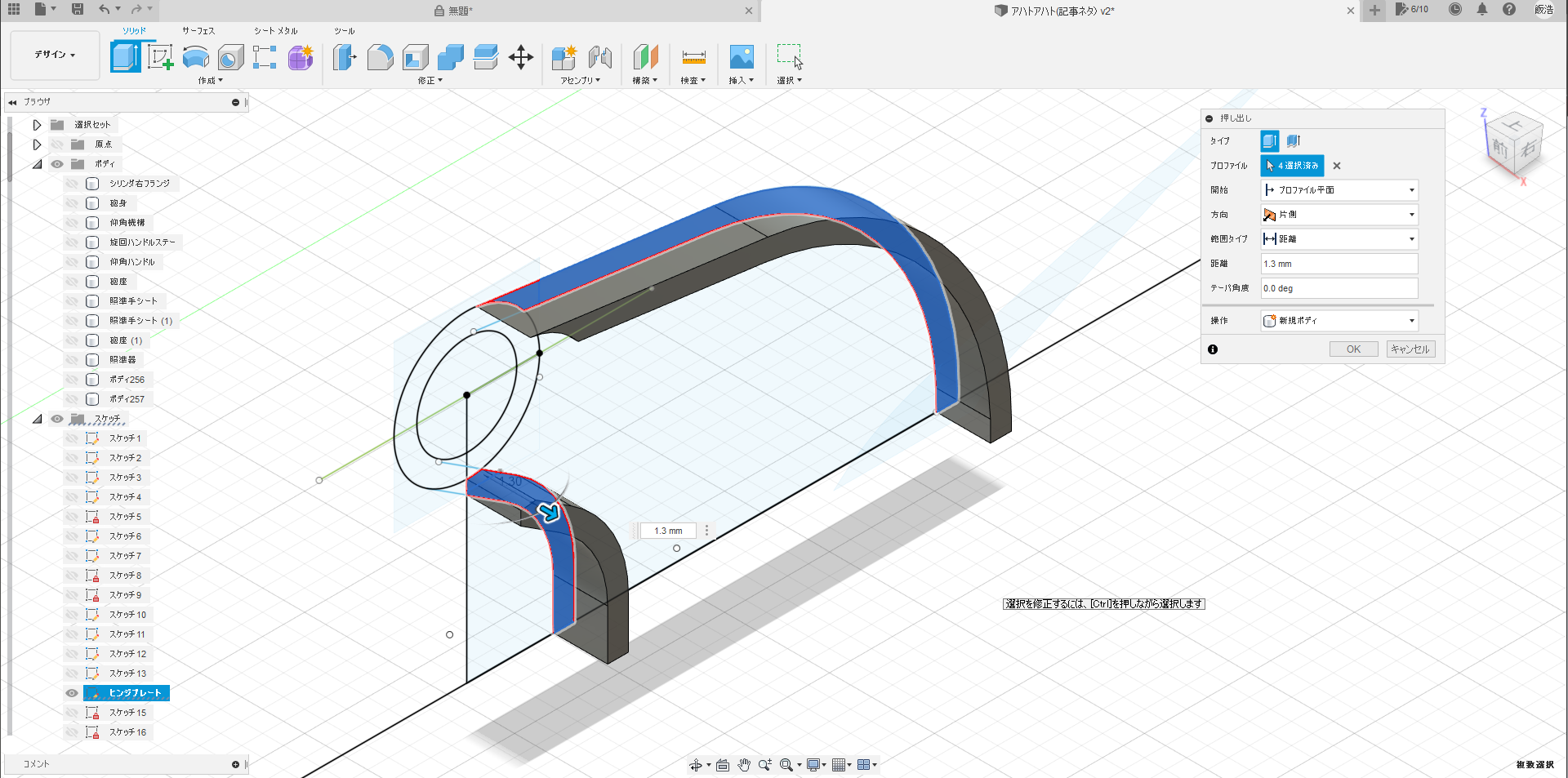Viewport: 1568px width, 778px height.
Task: Click キャンセル in the 押し出し dialog
Action: click(1410, 349)
